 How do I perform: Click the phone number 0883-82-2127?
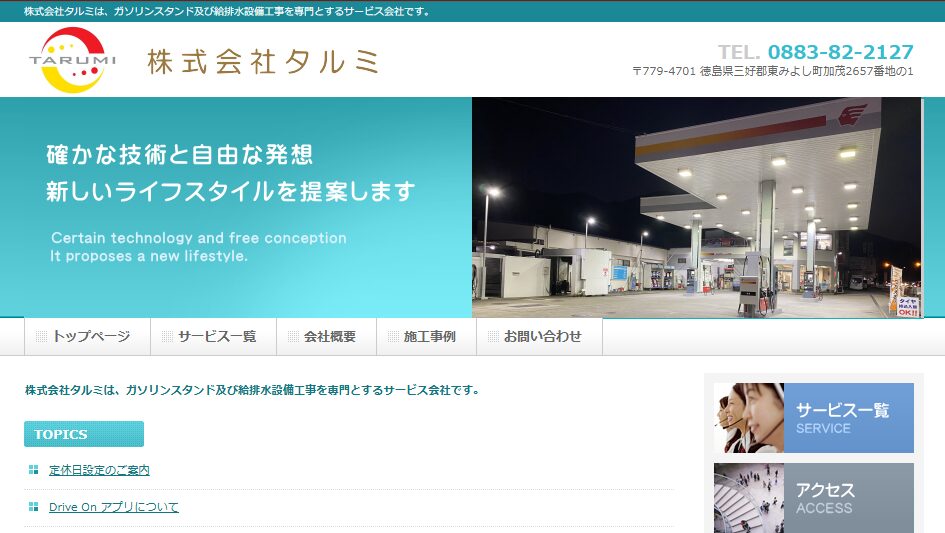coord(840,52)
